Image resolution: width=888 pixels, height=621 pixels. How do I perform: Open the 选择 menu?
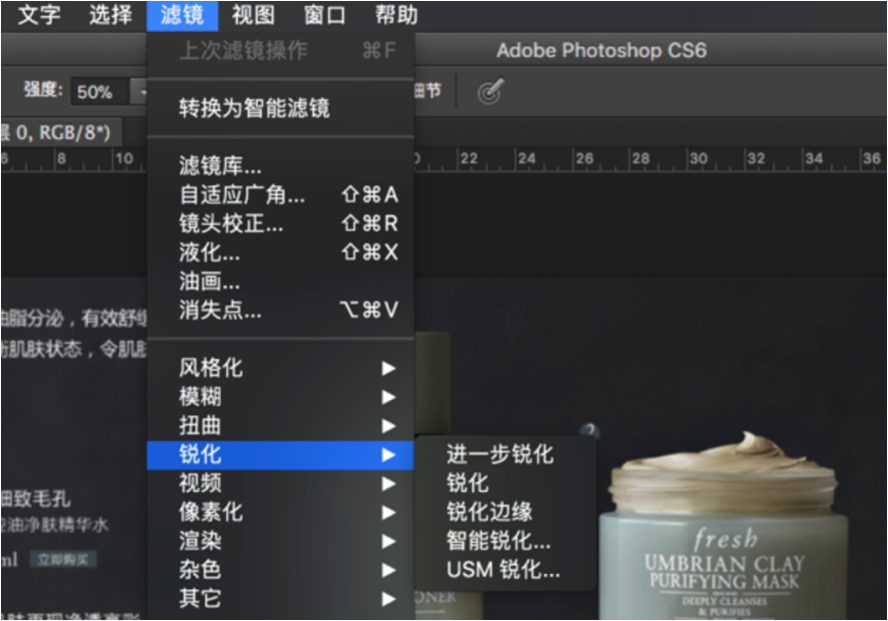[x=110, y=15]
